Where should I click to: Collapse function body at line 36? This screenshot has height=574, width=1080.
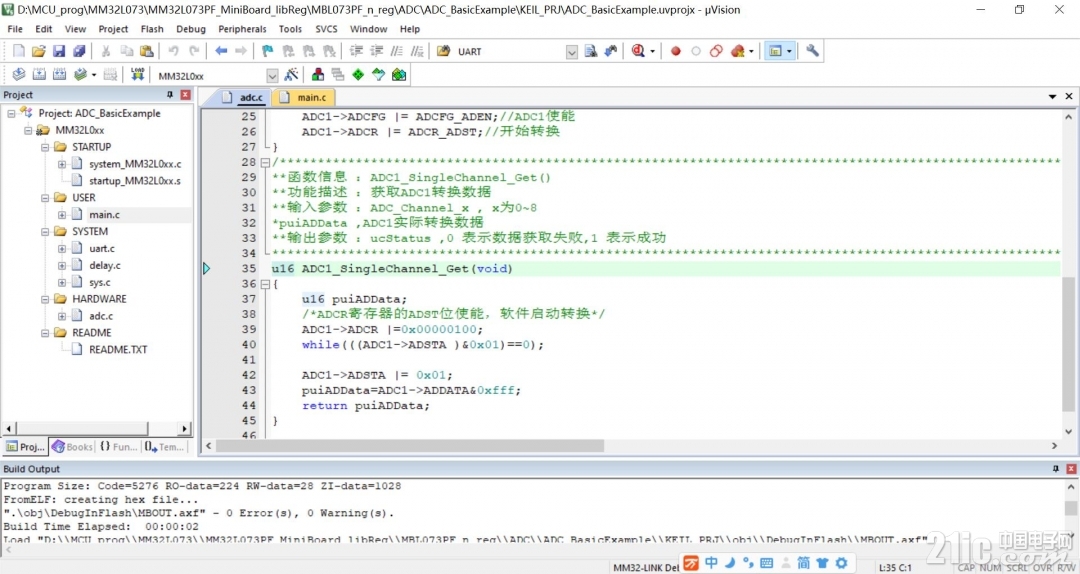pos(265,284)
